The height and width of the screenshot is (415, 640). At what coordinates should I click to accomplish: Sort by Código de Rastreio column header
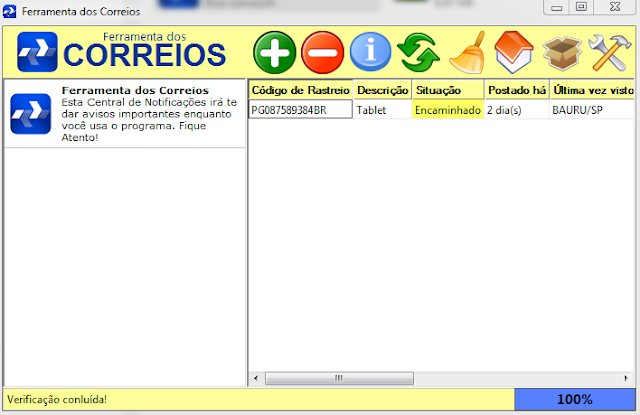click(300, 90)
